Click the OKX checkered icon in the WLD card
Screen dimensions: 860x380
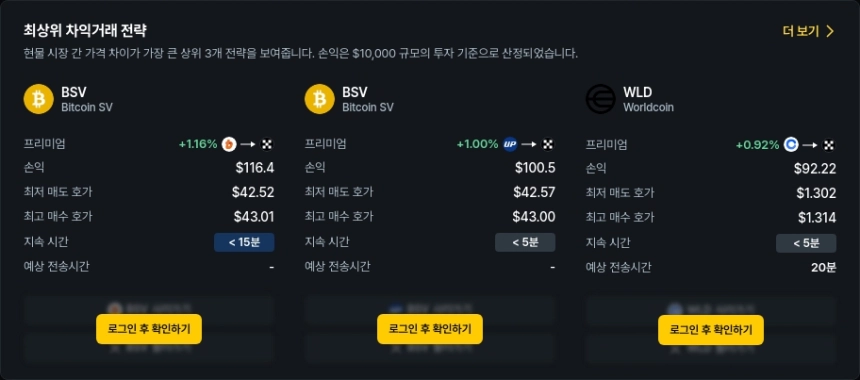click(829, 145)
